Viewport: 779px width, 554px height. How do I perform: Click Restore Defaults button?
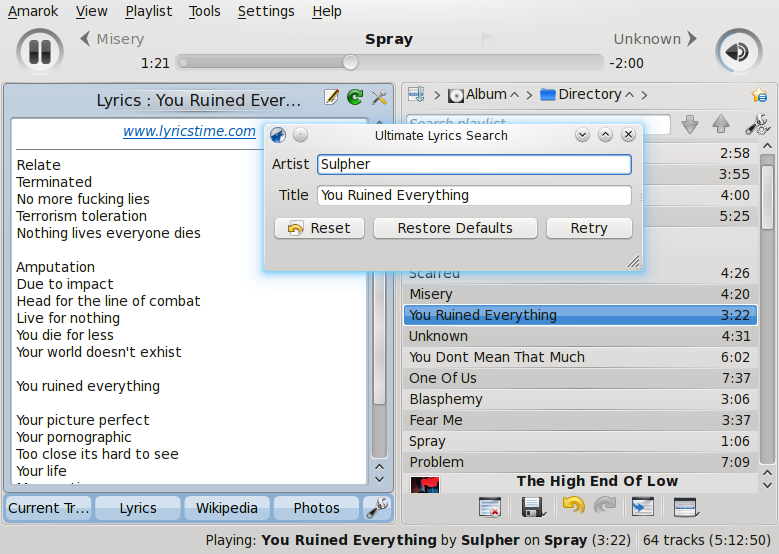(x=455, y=228)
